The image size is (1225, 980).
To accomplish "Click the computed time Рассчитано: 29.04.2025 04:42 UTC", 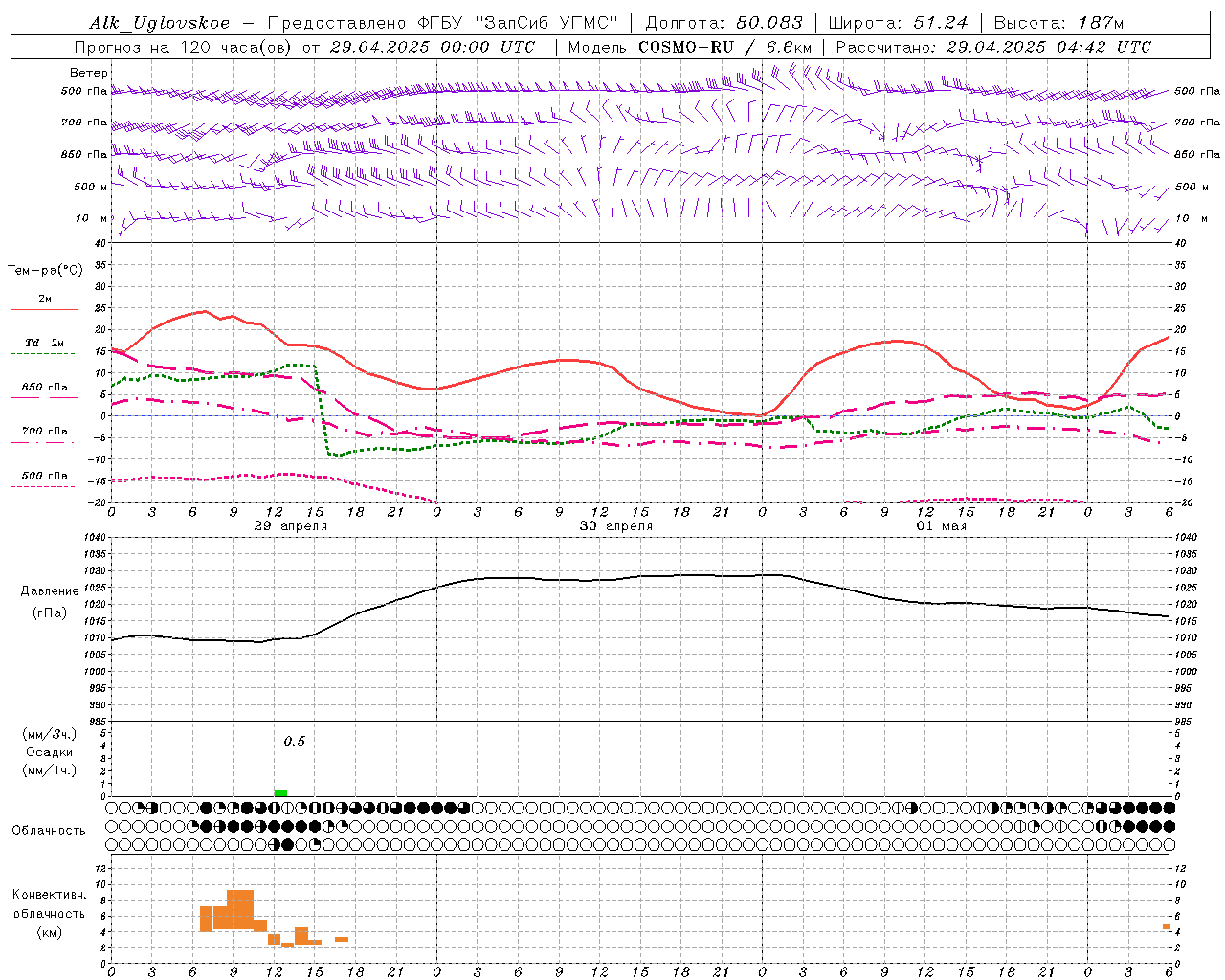I will [993, 47].
